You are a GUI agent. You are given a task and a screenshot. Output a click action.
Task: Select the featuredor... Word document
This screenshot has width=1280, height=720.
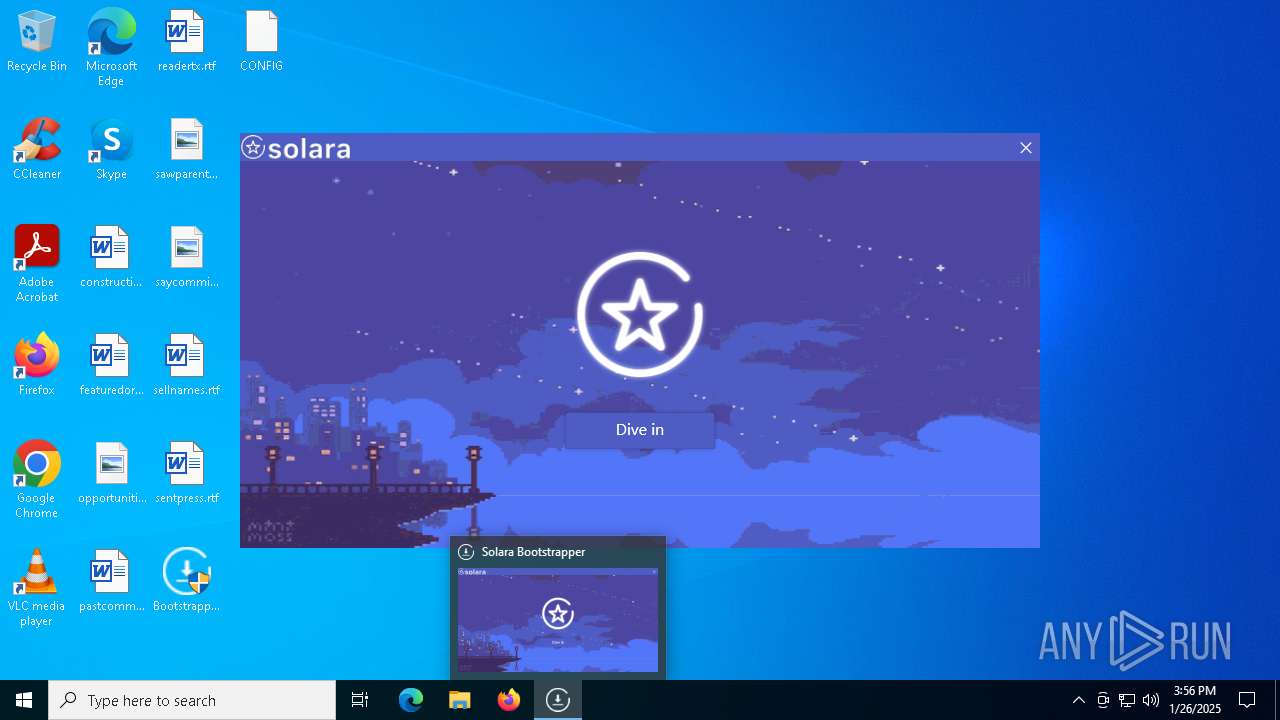111,365
